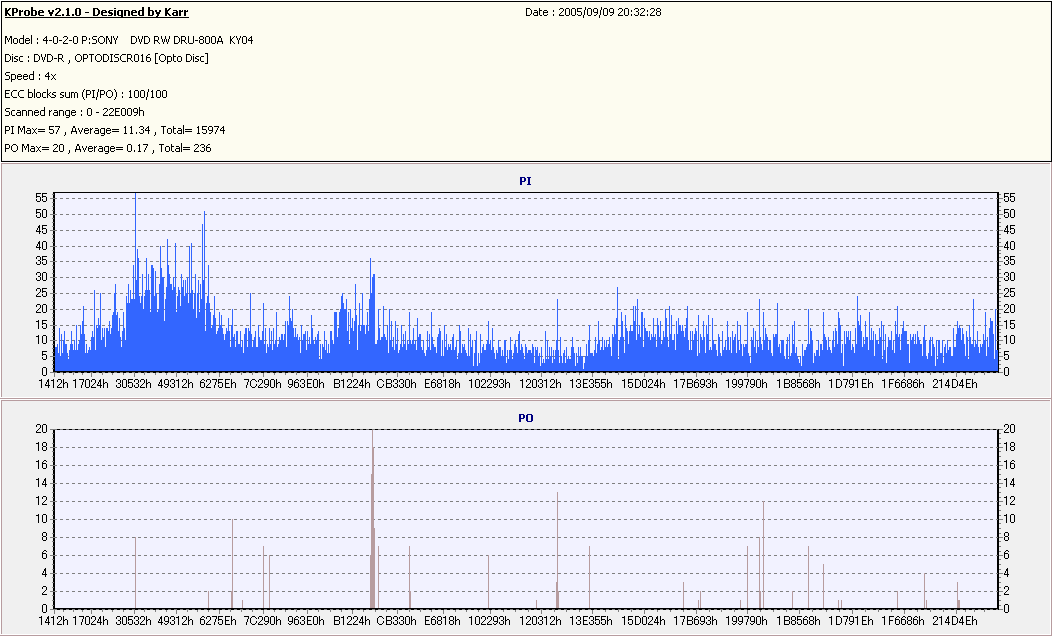Click the Speed 4x line
The width and height of the screenshot is (1052, 636).
coord(30,76)
